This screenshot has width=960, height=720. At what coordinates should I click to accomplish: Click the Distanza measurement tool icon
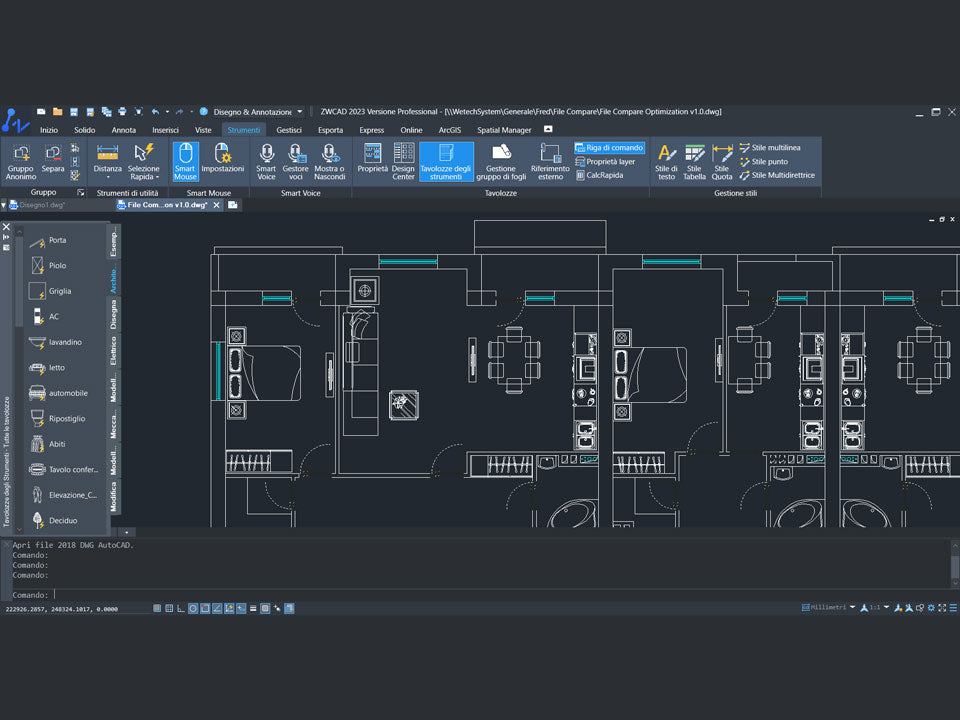tap(108, 153)
